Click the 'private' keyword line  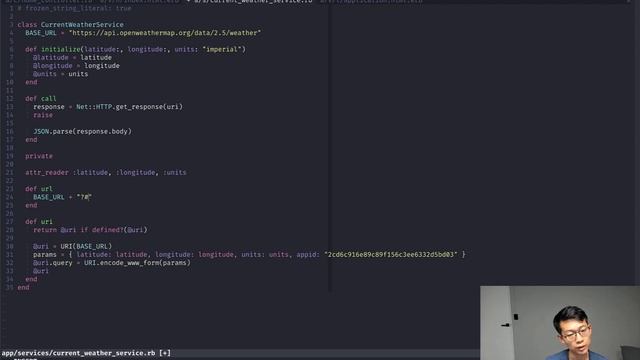[39, 156]
